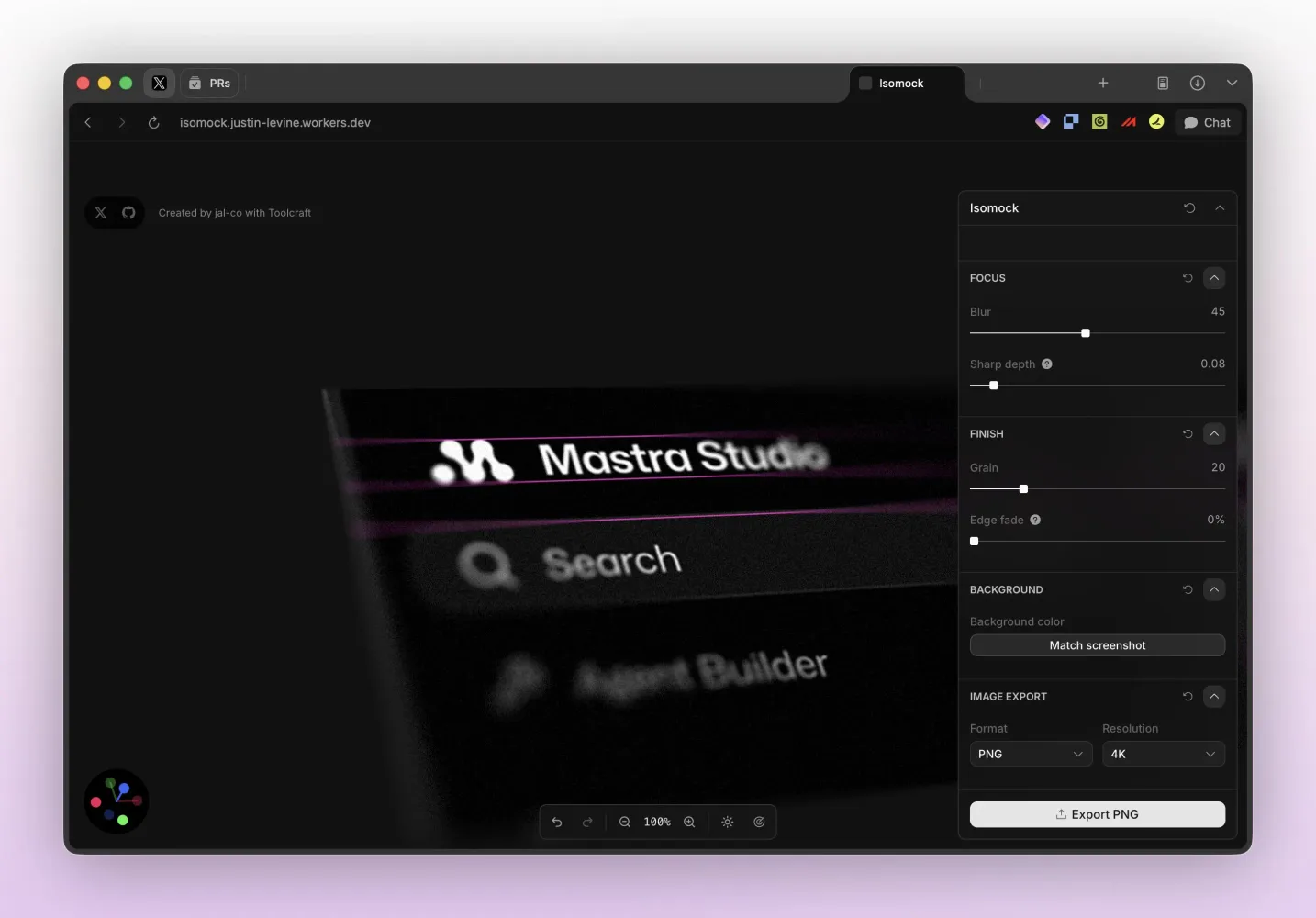Click Export PNG button
Image resolution: width=1316 pixels, height=918 pixels.
pos(1098,814)
